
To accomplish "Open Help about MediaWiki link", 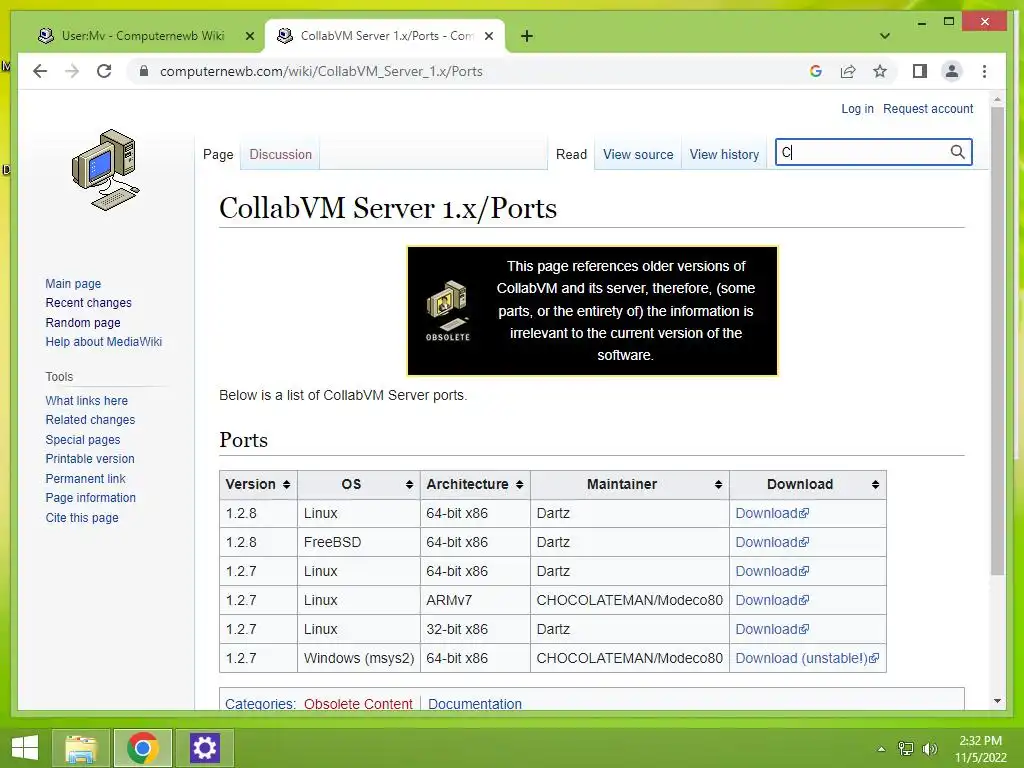I will [103, 342].
